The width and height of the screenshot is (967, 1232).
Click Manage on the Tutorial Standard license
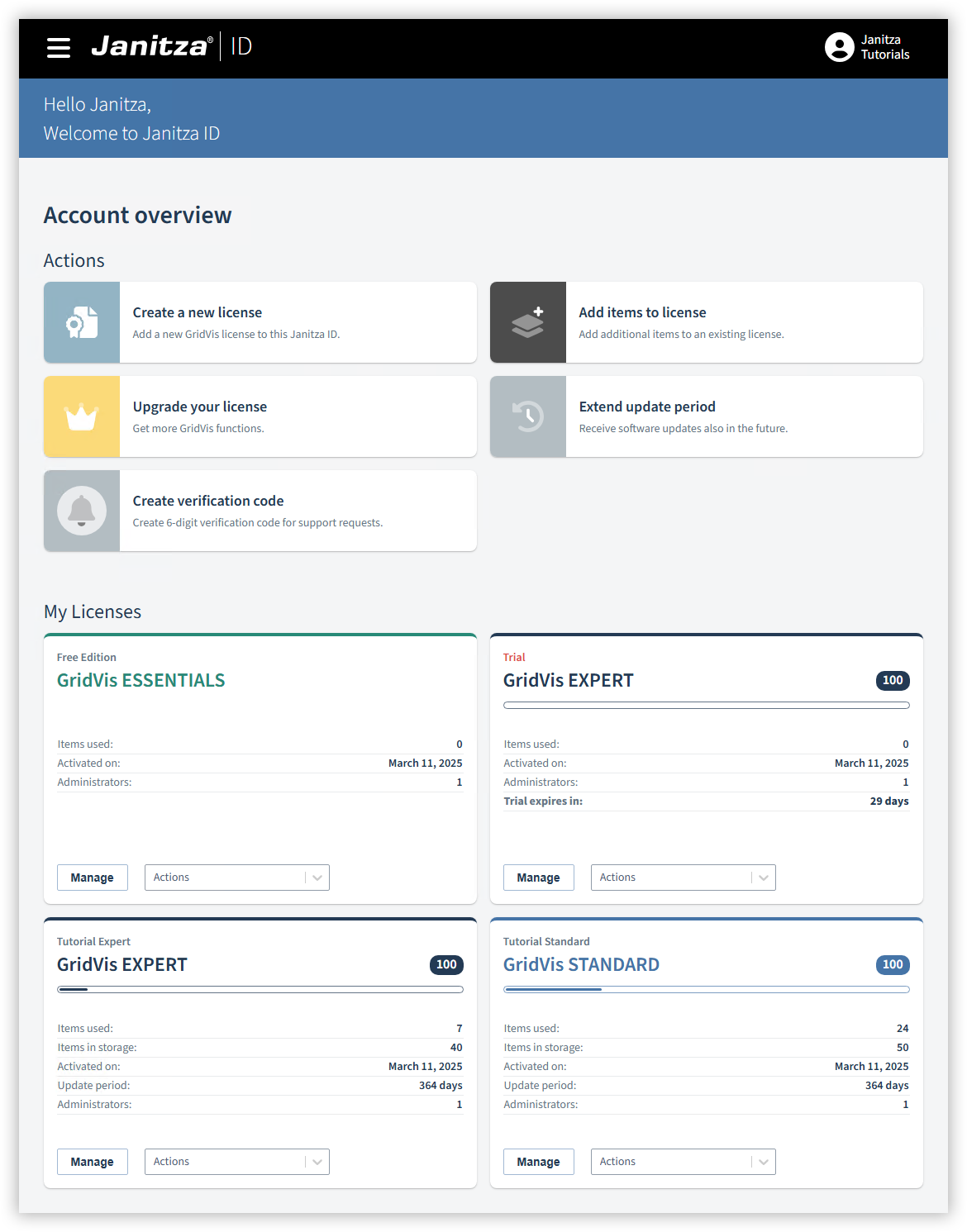click(x=538, y=1161)
